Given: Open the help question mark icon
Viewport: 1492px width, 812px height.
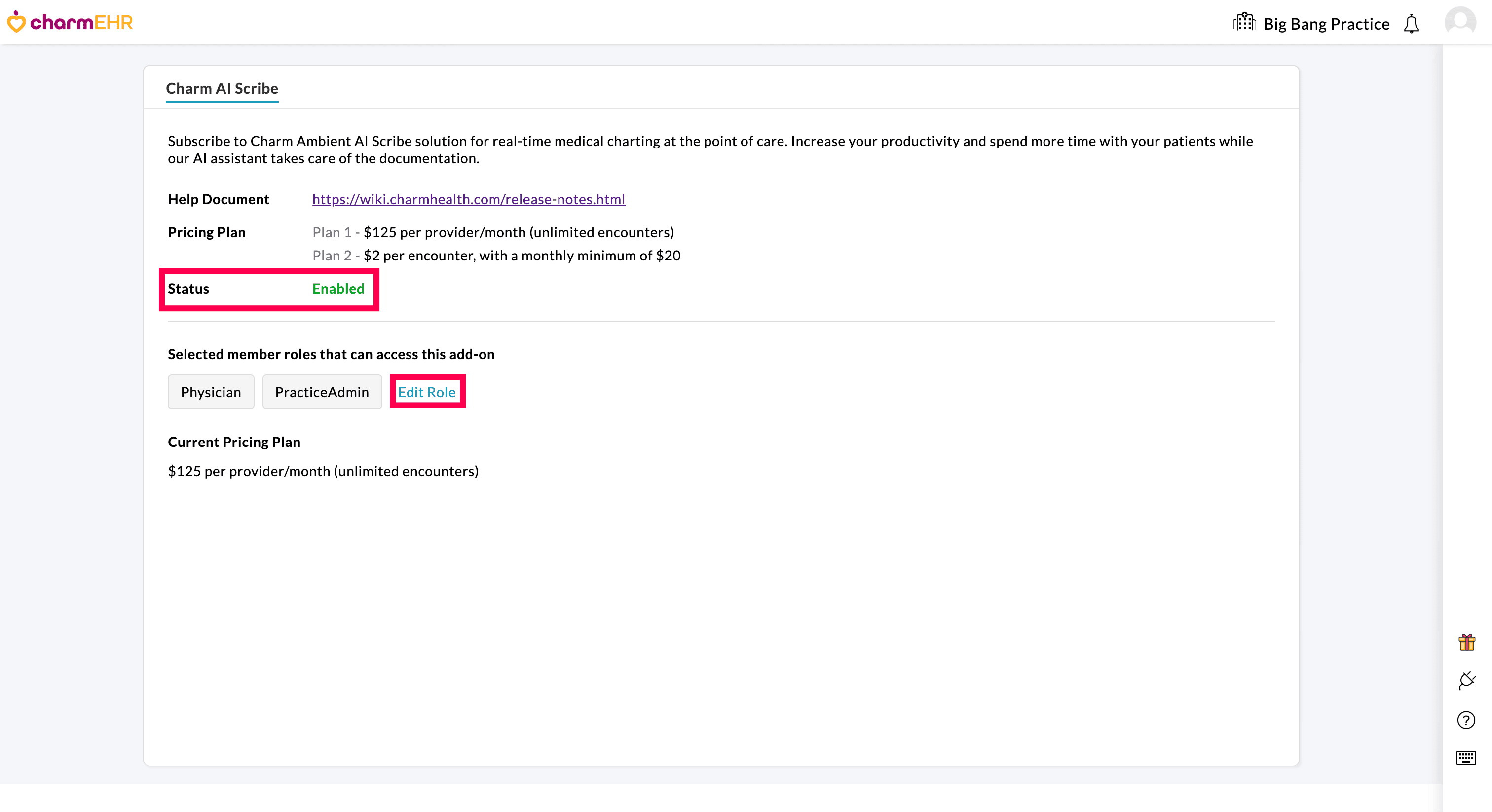Looking at the screenshot, I should pos(1466,720).
